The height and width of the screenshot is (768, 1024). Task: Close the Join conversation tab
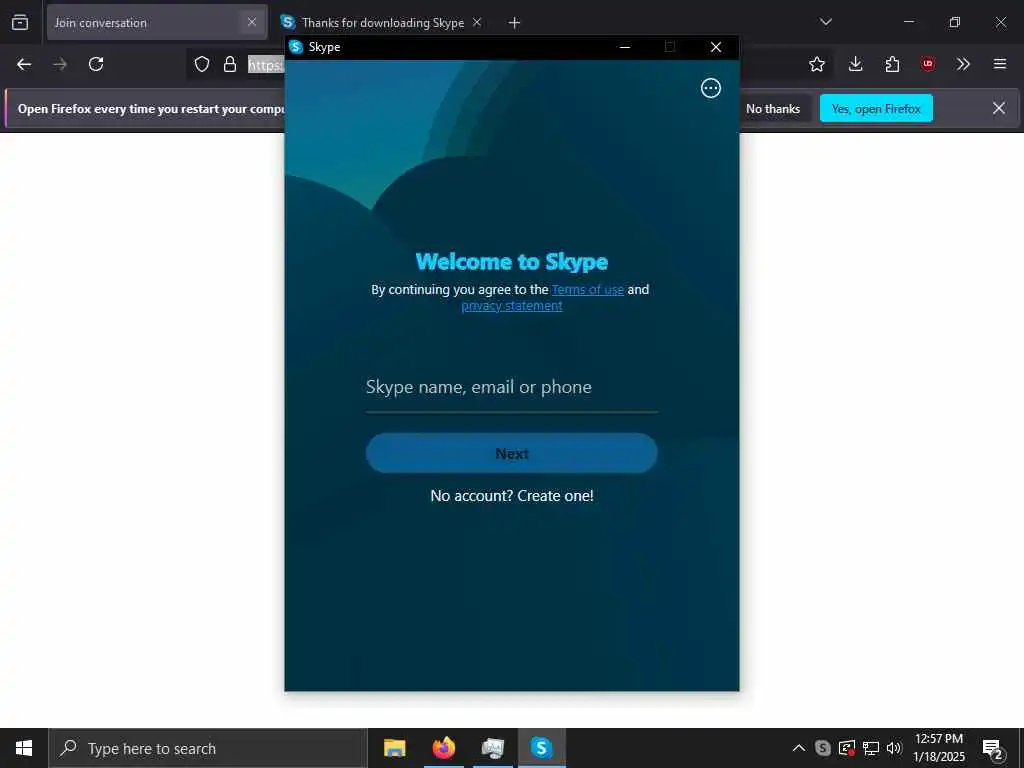[x=251, y=22]
